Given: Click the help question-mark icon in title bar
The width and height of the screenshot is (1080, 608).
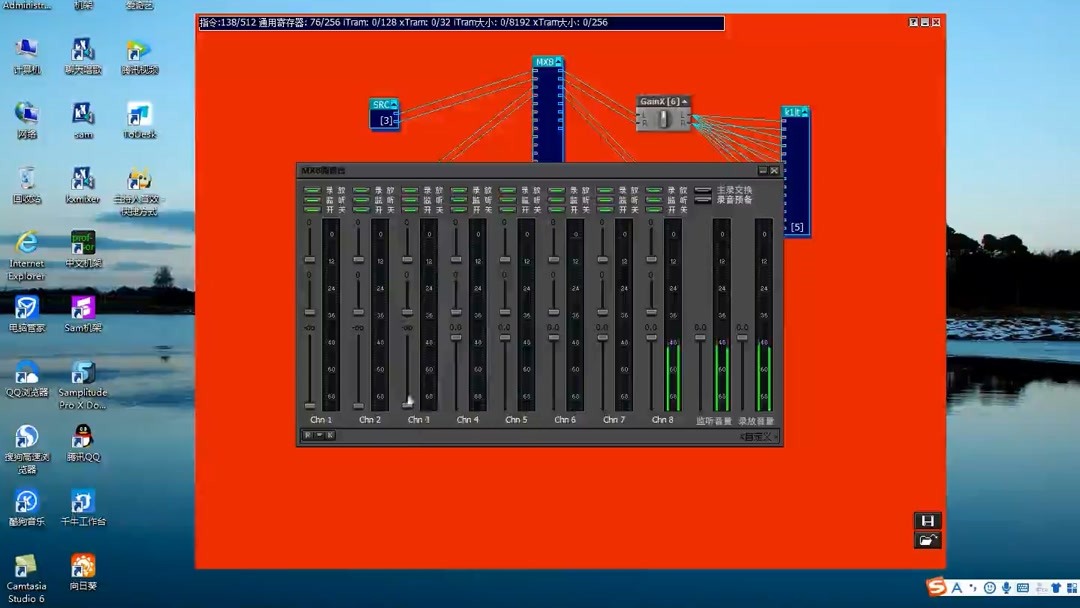Looking at the screenshot, I should pyautogui.click(x=912, y=21).
